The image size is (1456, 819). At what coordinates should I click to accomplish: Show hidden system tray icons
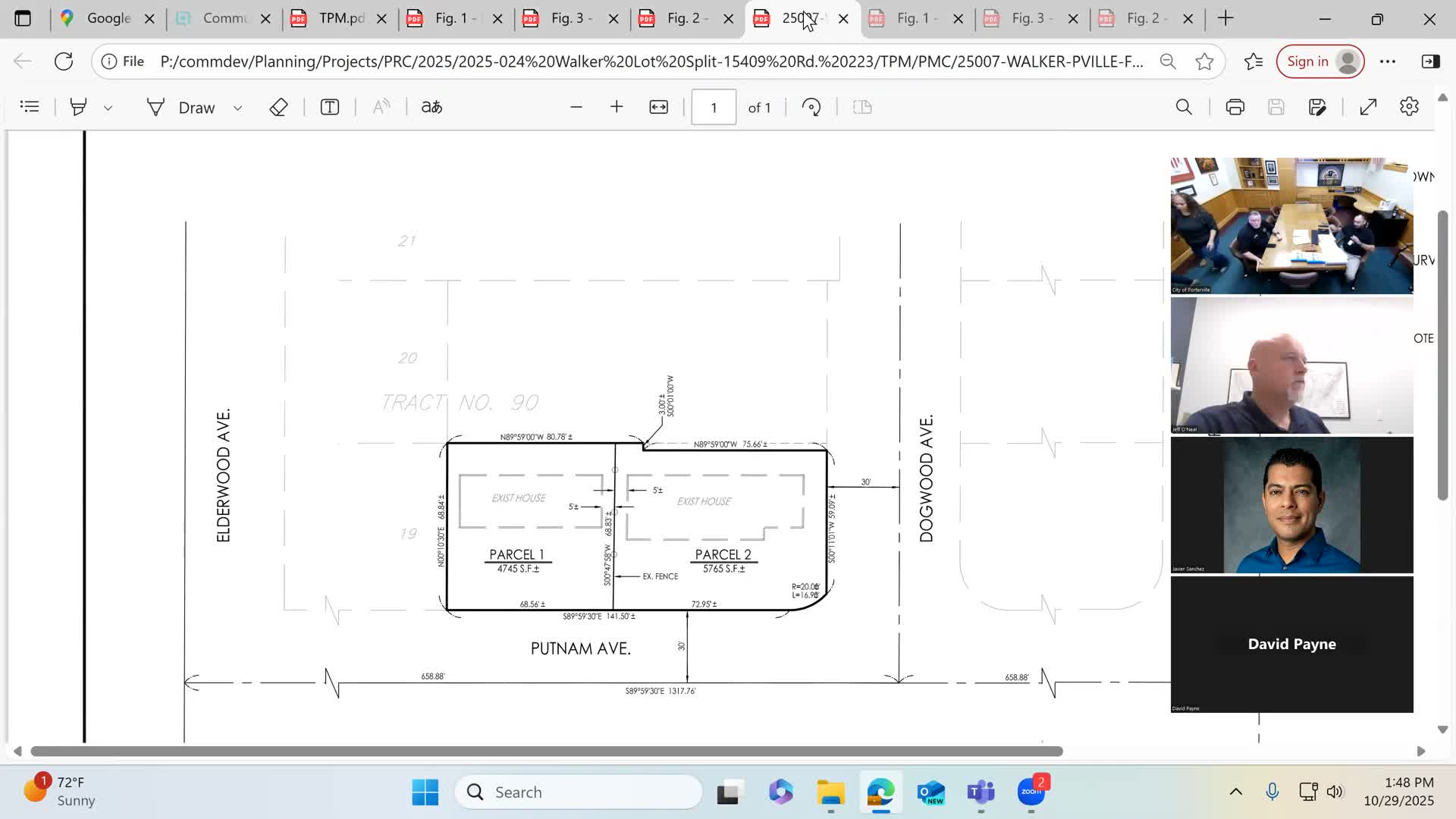pyautogui.click(x=1235, y=792)
